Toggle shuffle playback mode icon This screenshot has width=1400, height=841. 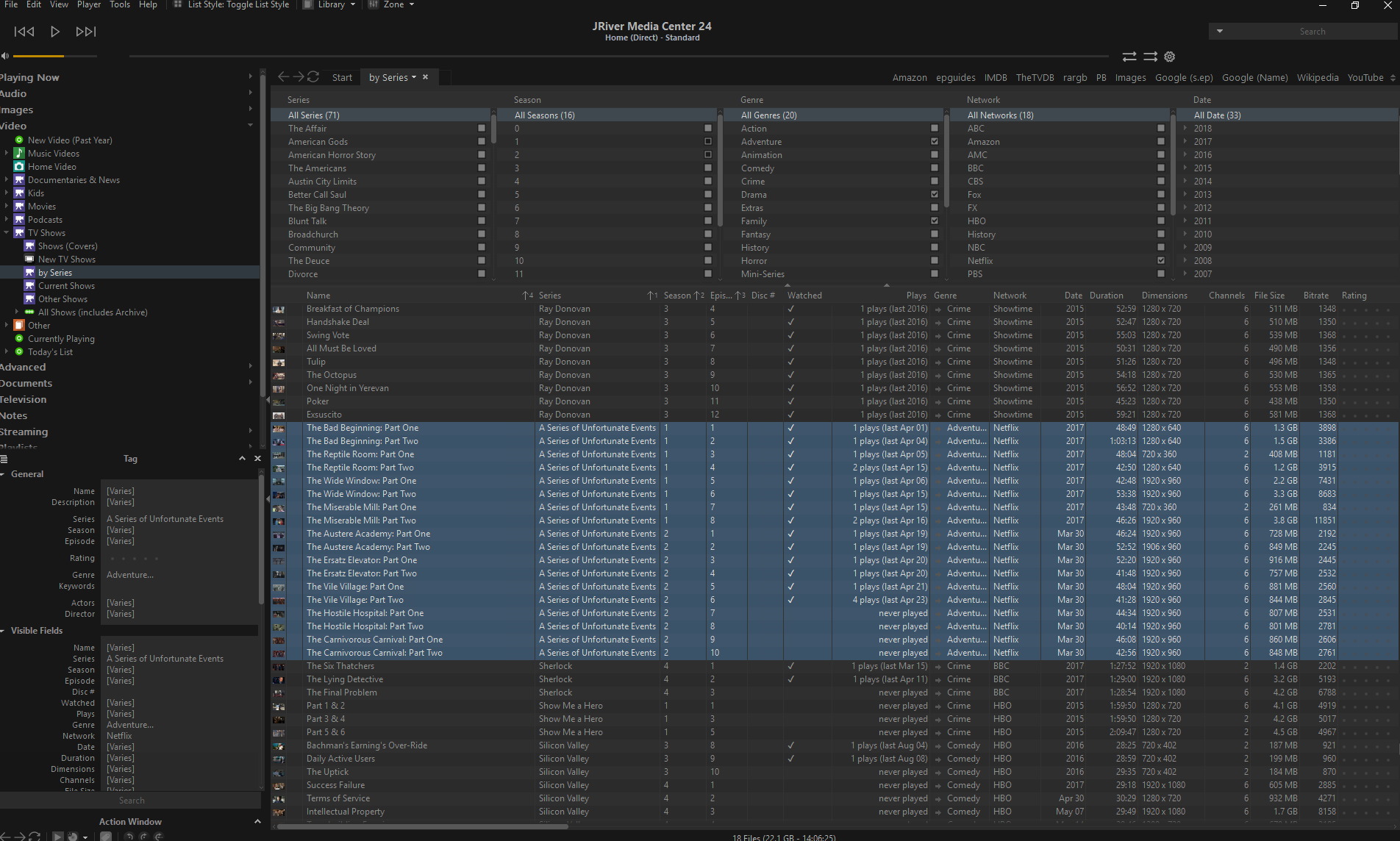coord(1150,57)
